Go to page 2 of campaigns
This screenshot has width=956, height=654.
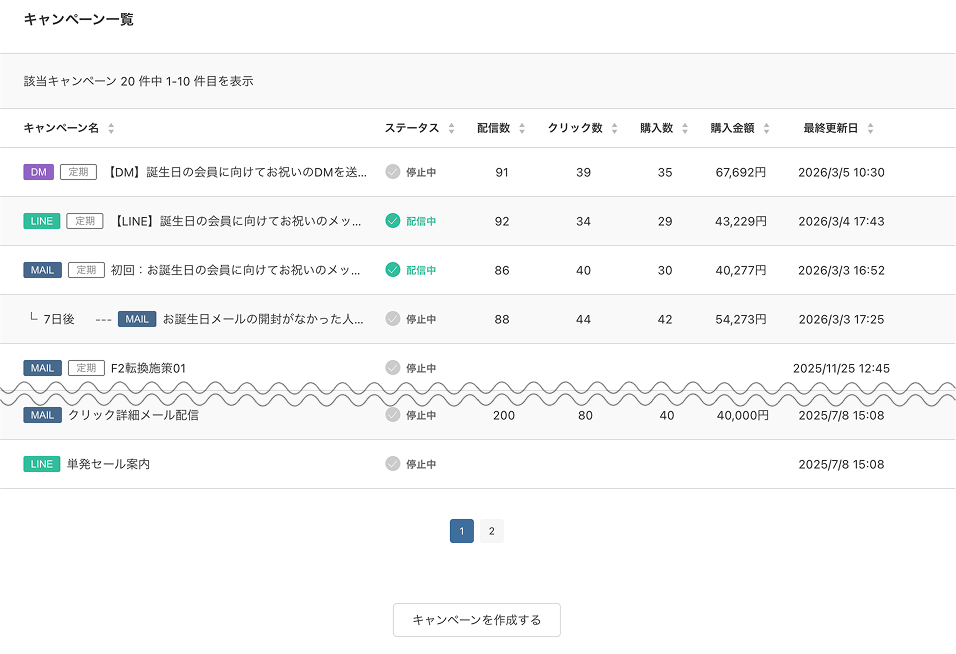491,531
